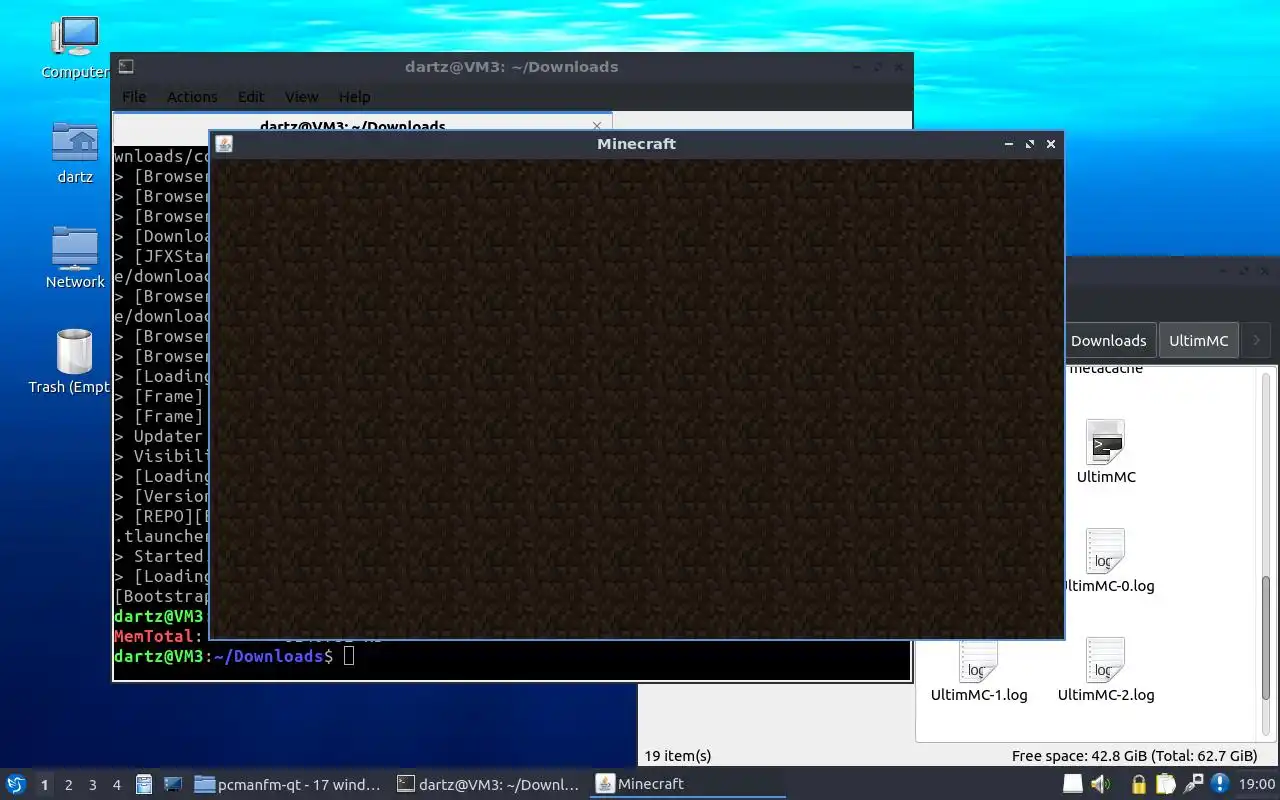The width and height of the screenshot is (1280, 800).
Task: Click the blue update notifier tray icon
Action: point(1219,784)
